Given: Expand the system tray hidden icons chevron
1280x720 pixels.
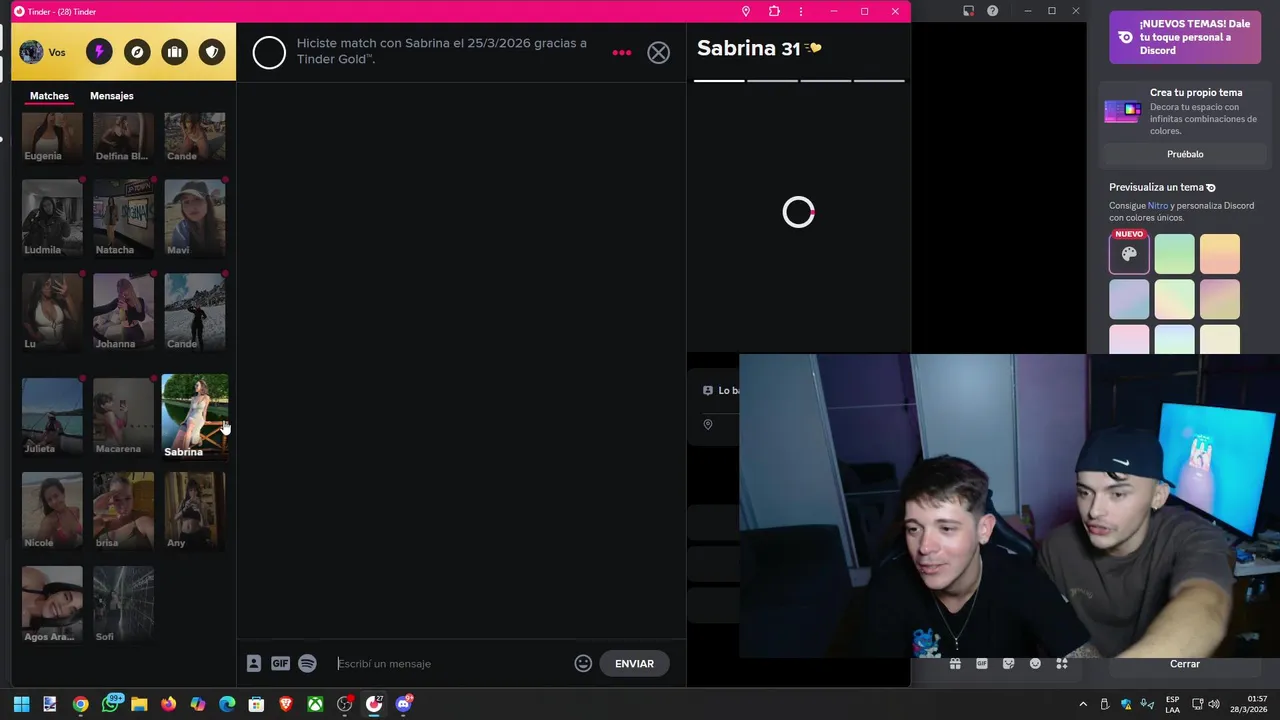Looking at the screenshot, I should (x=1083, y=704).
